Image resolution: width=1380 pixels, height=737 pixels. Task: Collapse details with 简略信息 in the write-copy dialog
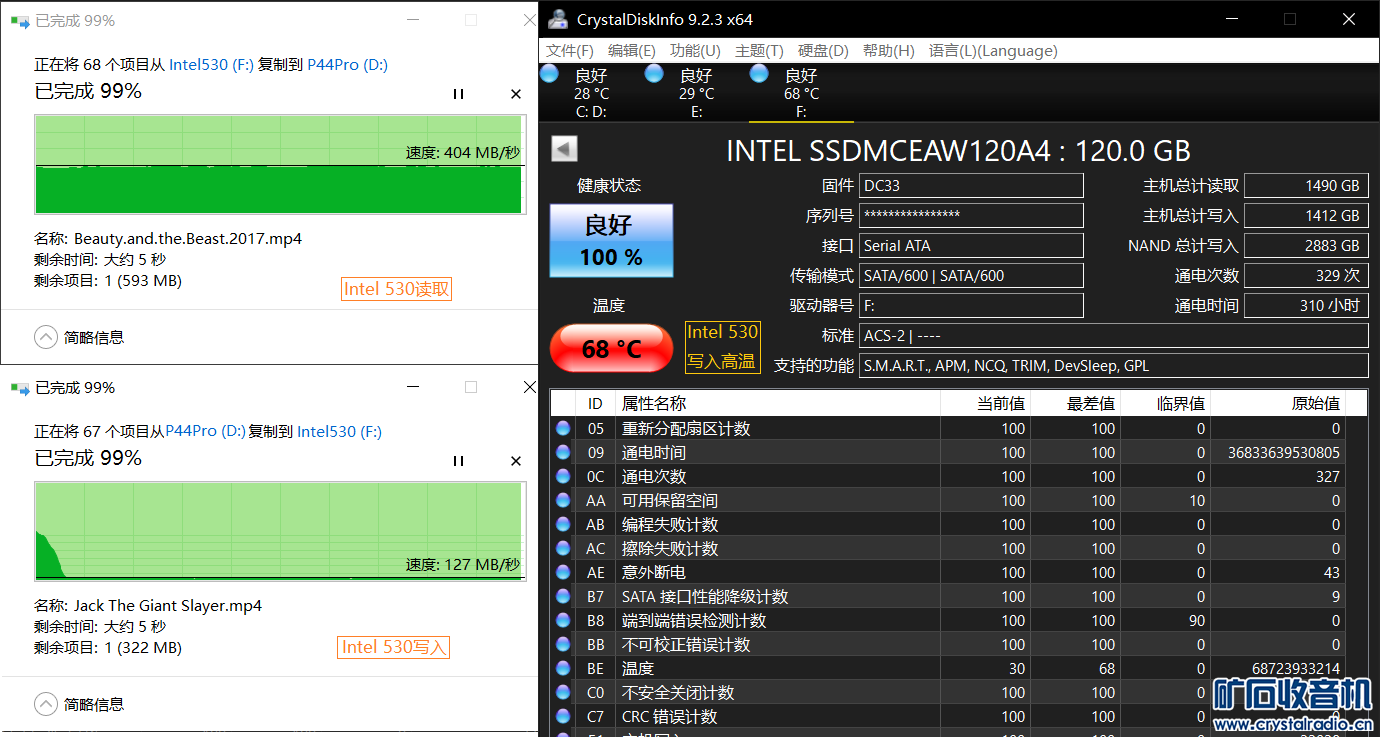(80, 704)
